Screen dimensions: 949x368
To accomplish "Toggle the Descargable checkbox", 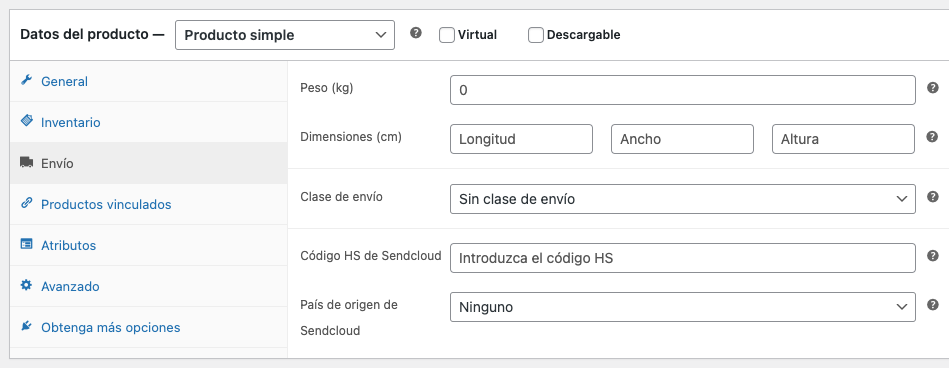I will (536, 35).
